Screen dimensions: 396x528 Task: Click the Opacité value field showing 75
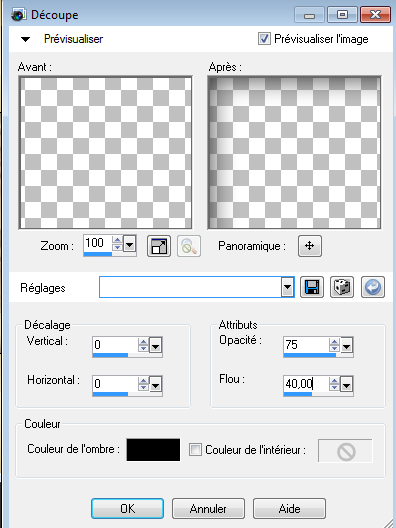point(306,345)
